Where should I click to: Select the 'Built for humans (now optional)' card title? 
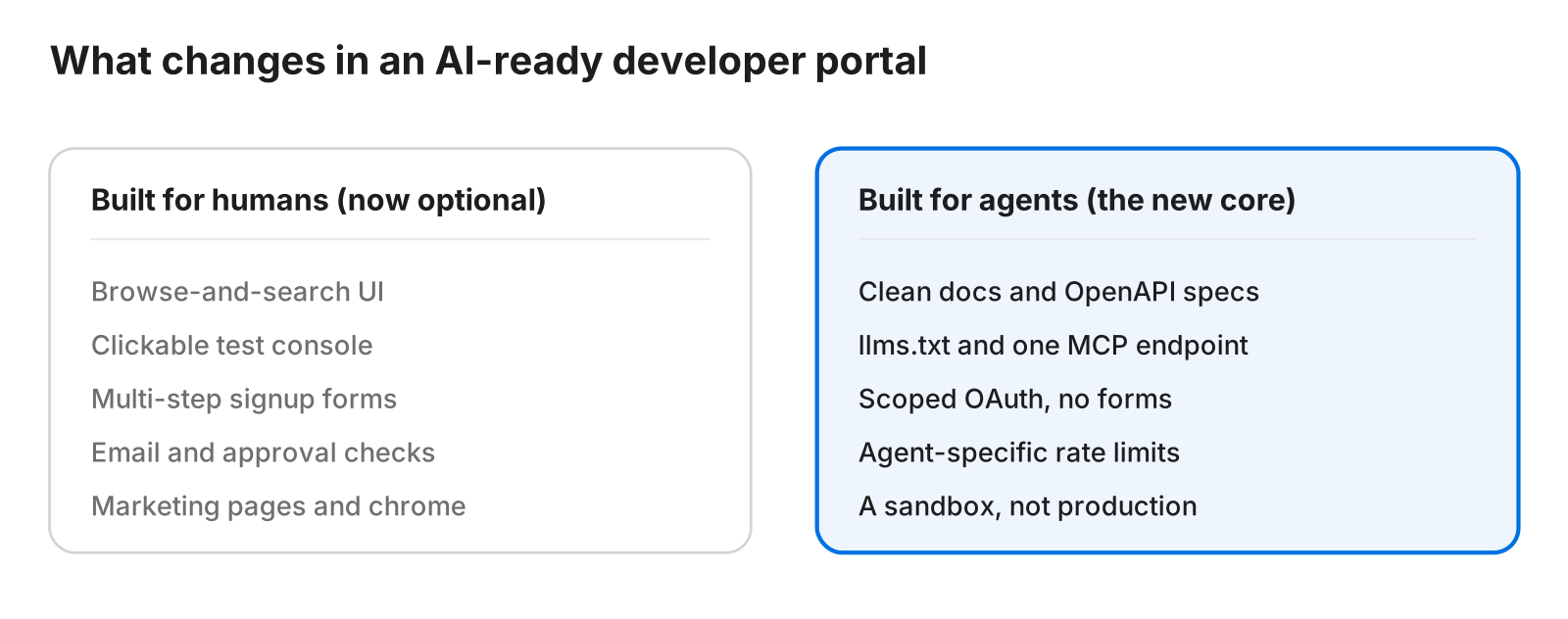[318, 200]
